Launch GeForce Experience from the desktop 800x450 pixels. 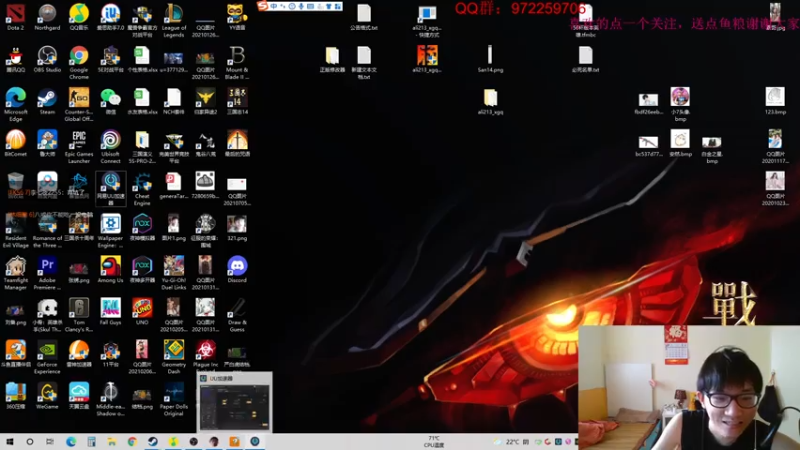pos(47,358)
